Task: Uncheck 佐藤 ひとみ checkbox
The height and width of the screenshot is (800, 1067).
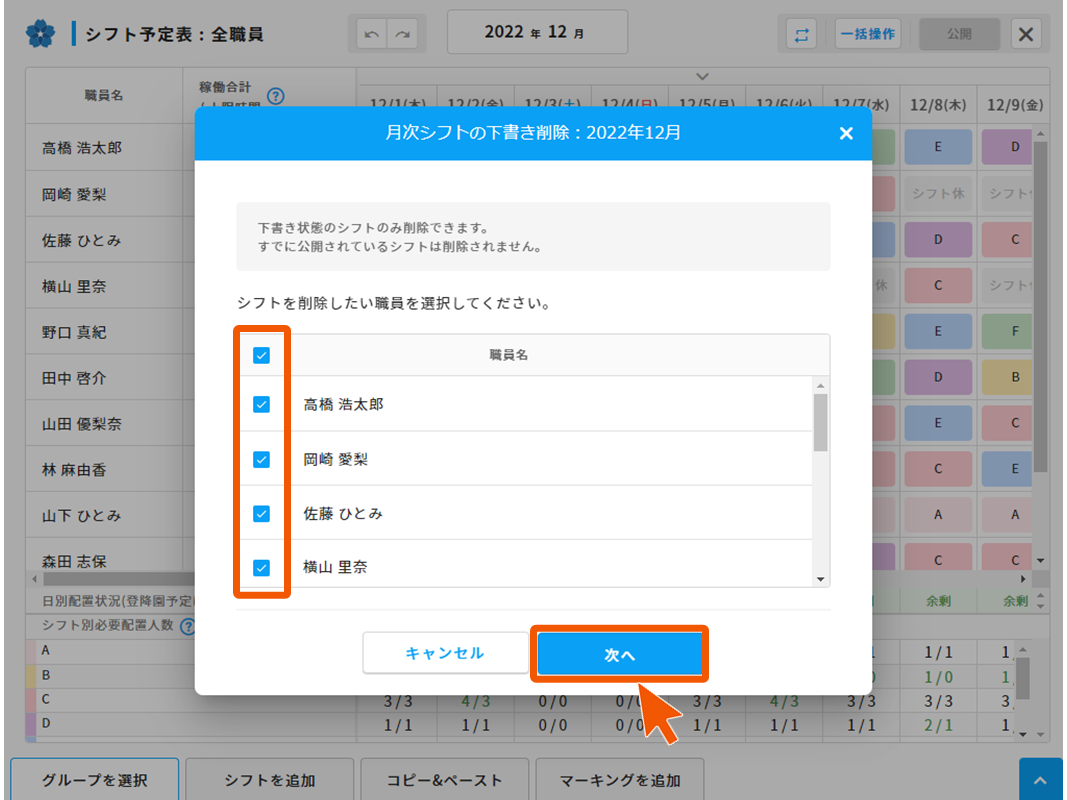Action: (x=262, y=514)
